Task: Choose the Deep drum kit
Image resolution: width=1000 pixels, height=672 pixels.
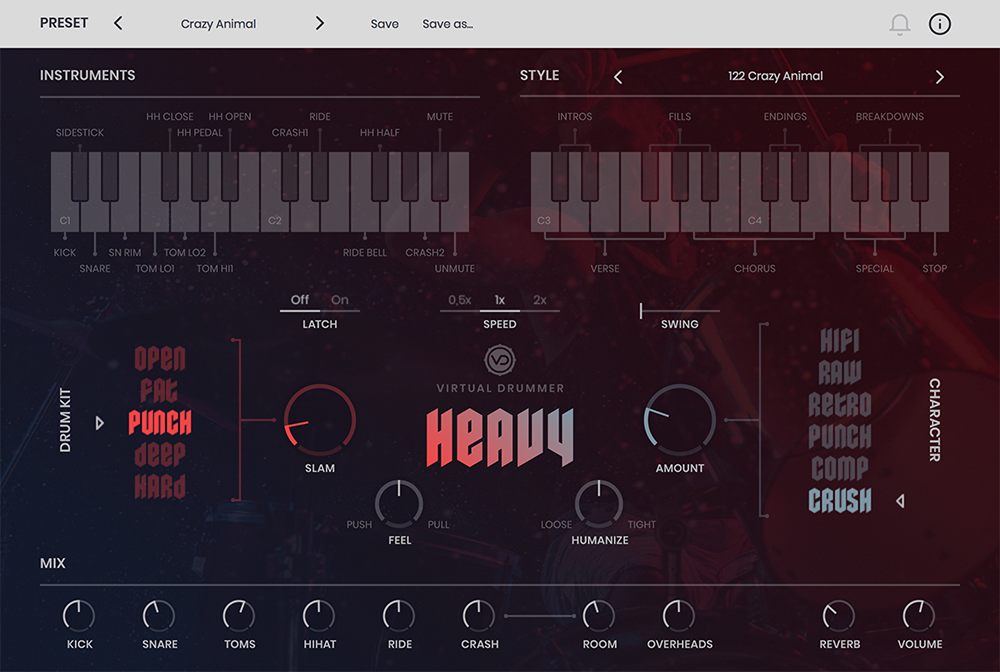Action: click(x=160, y=455)
